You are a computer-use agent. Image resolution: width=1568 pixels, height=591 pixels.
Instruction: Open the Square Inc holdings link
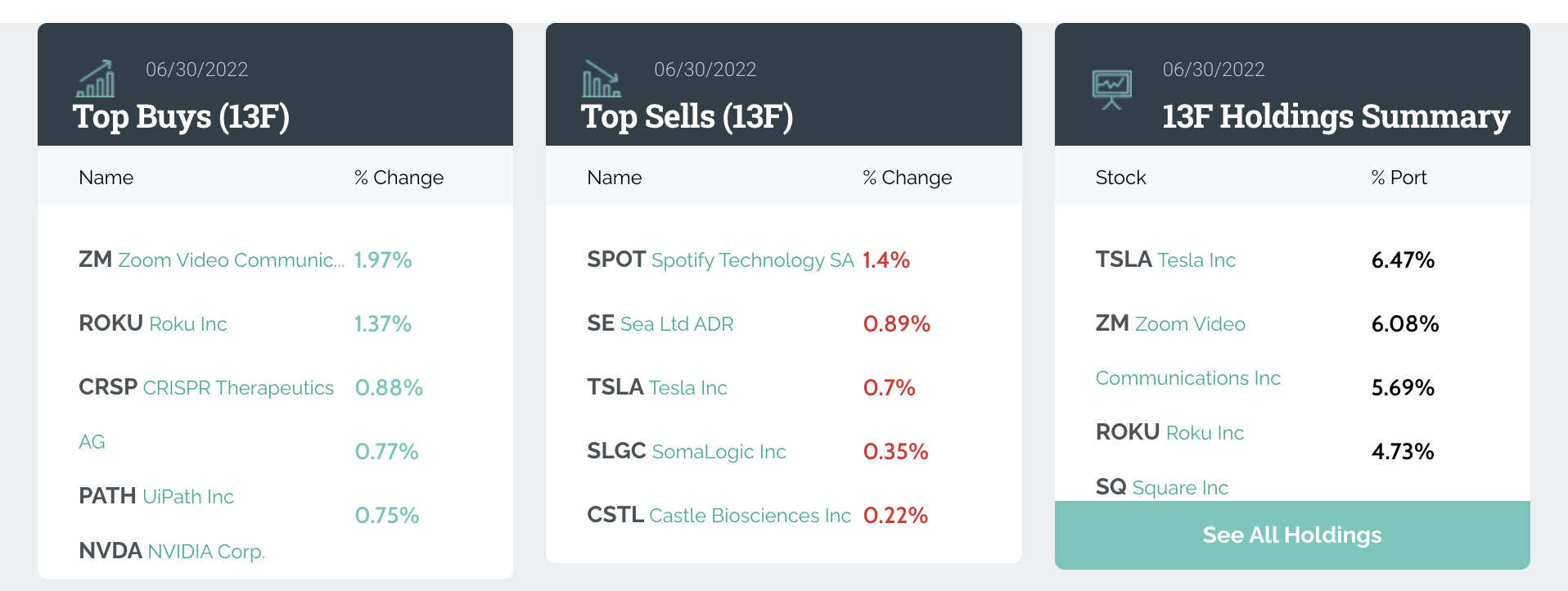point(1179,488)
